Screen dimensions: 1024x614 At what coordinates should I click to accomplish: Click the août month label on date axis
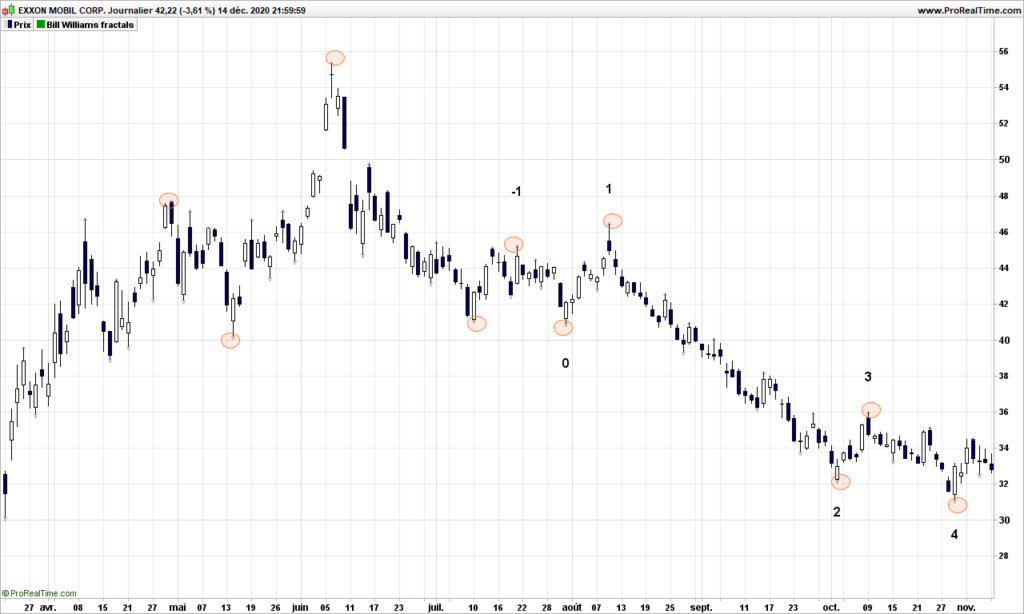click(571, 607)
